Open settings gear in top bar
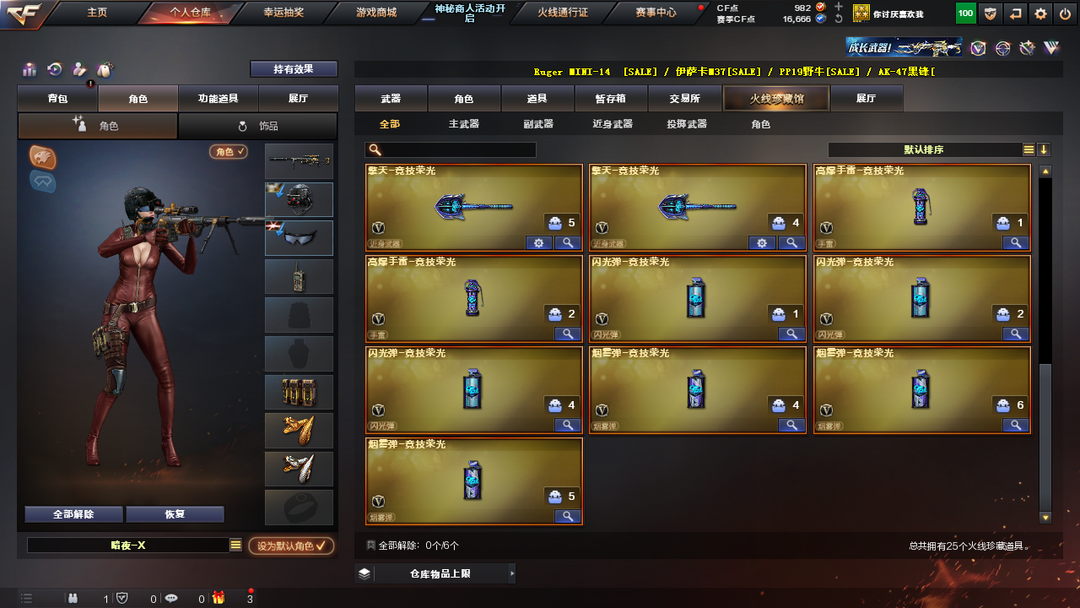Screen dimensions: 1080x608 (1040, 13)
